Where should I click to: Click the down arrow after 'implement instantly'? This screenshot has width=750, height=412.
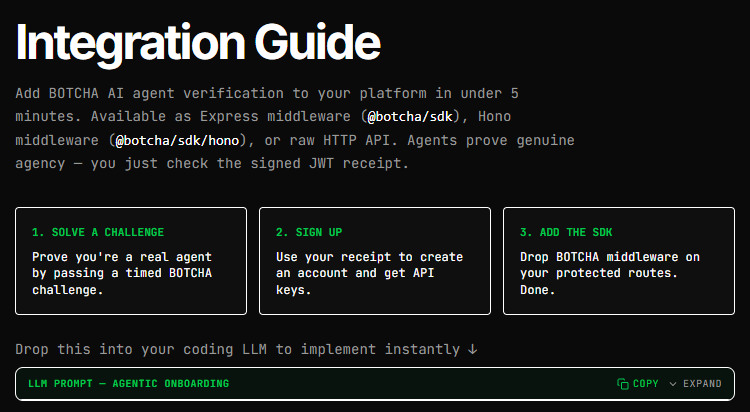click(x=473, y=349)
